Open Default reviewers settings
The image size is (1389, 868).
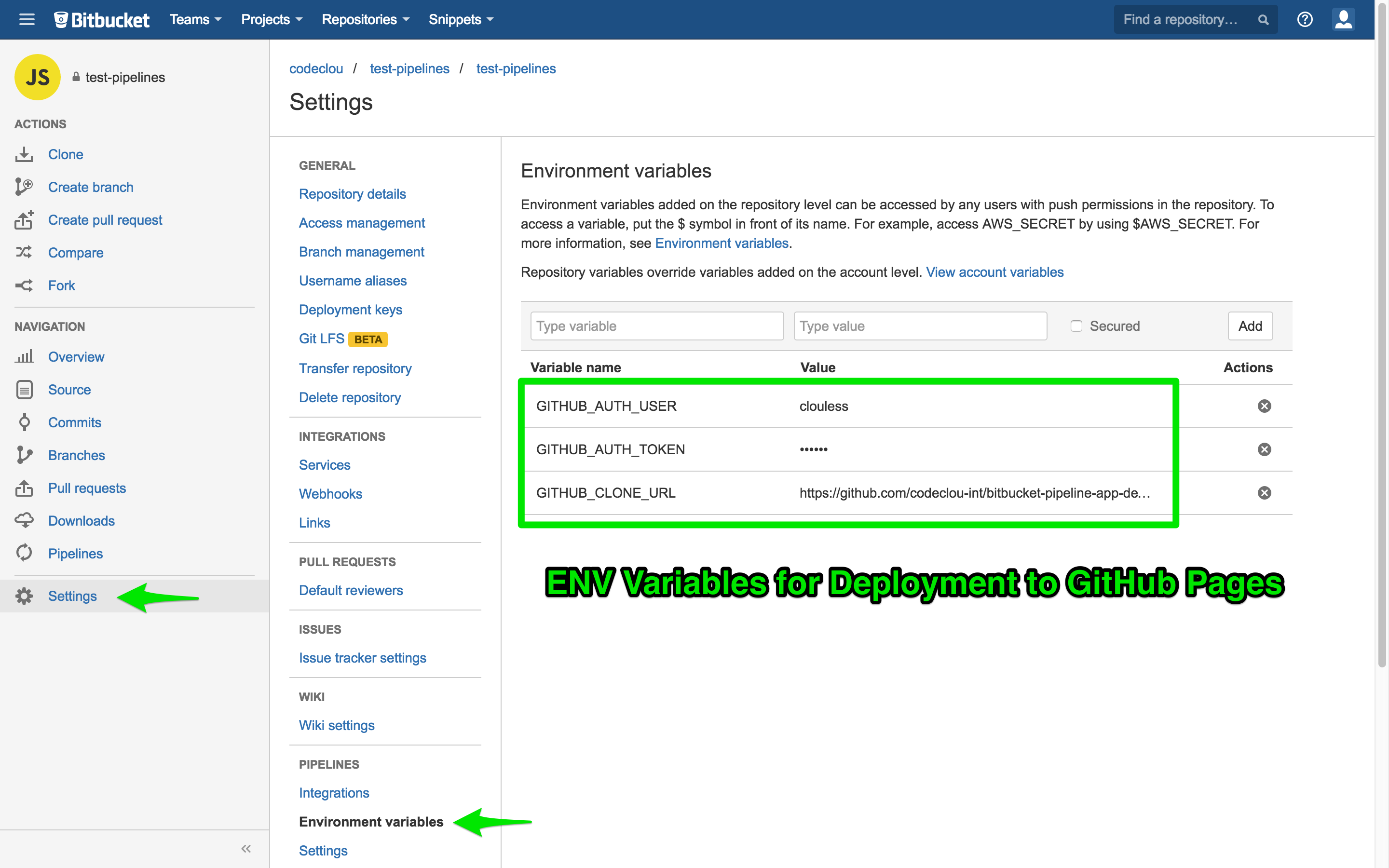(x=351, y=590)
